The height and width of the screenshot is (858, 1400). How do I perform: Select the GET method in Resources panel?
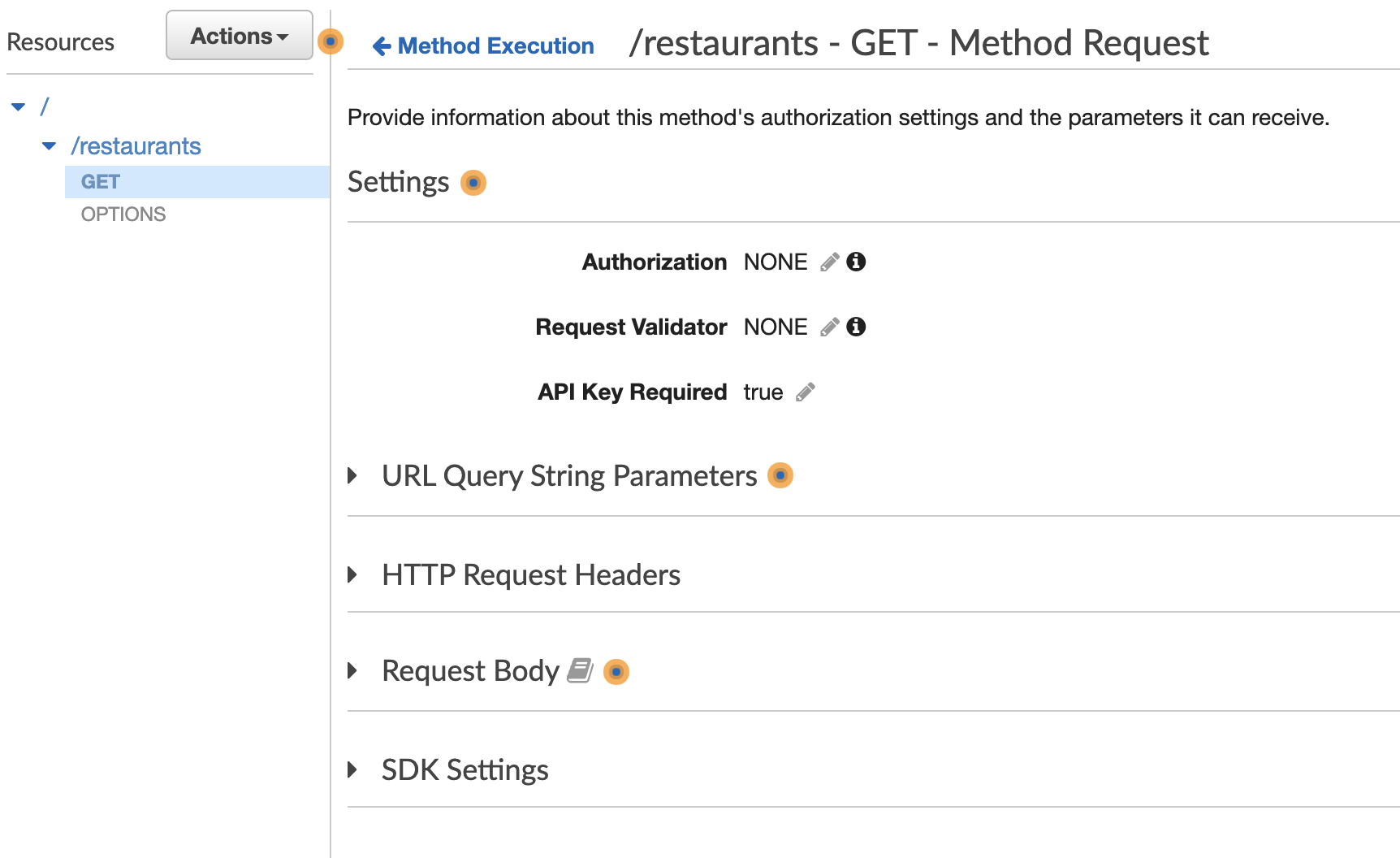tap(100, 181)
